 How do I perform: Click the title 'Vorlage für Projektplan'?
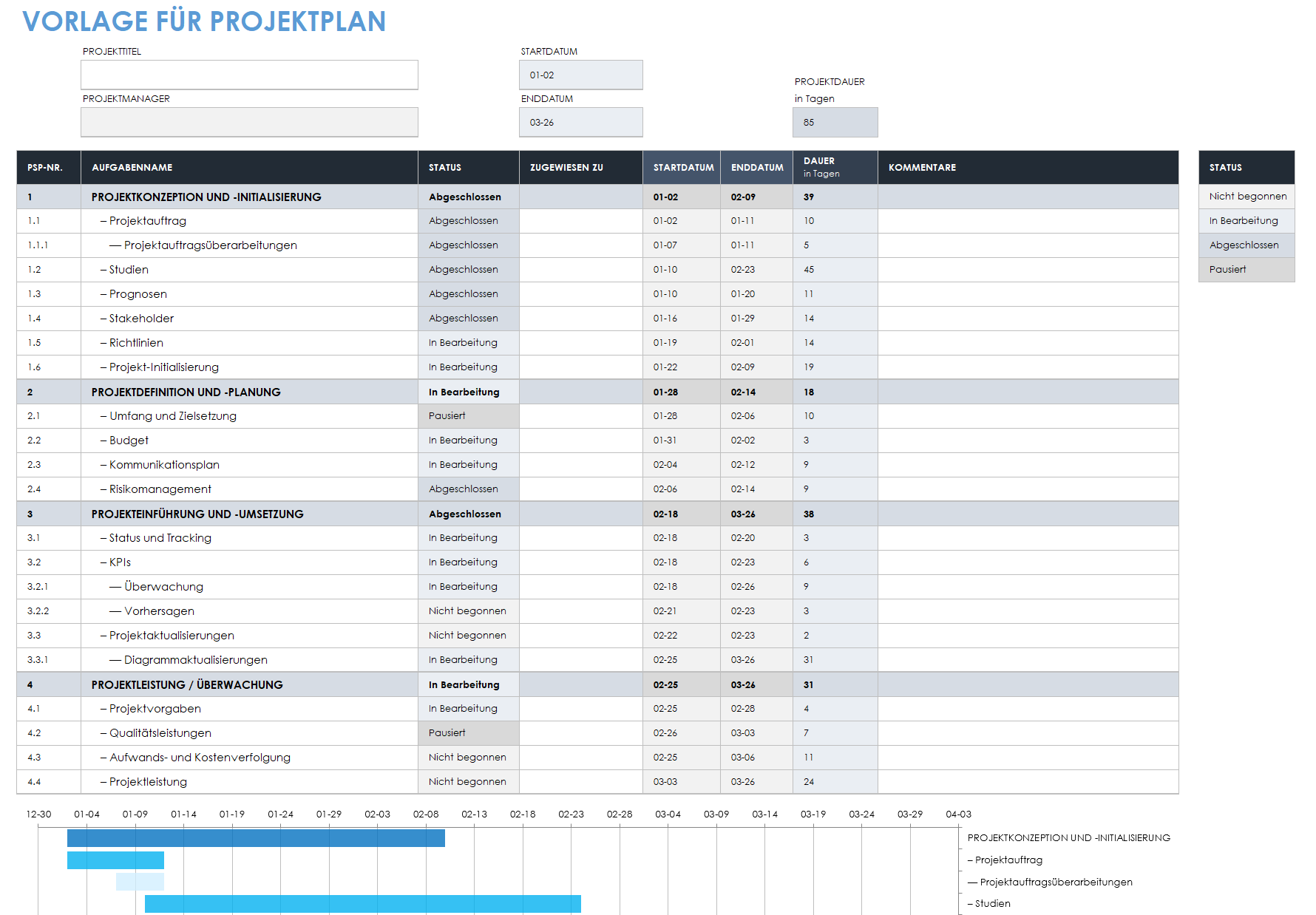click(204, 21)
